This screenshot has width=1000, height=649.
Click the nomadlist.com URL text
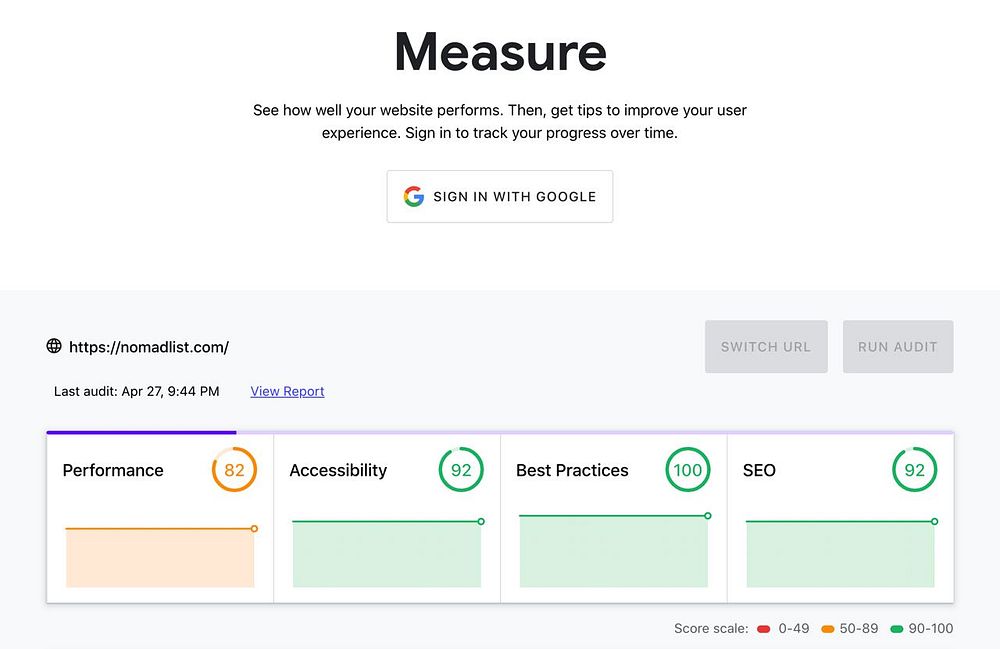tap(149, 347)
